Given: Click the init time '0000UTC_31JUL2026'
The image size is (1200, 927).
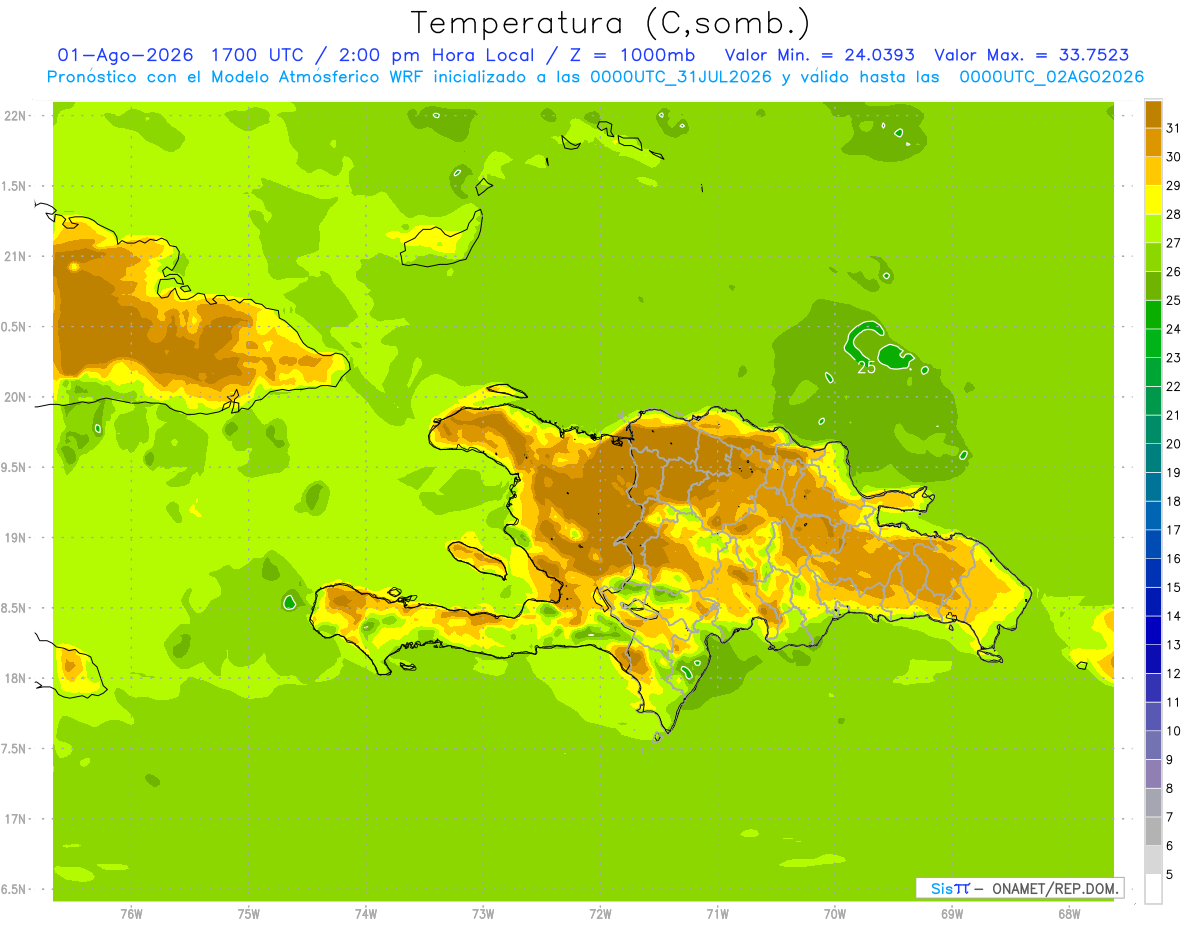Looking at the screenshot, I should coord(681,77).
